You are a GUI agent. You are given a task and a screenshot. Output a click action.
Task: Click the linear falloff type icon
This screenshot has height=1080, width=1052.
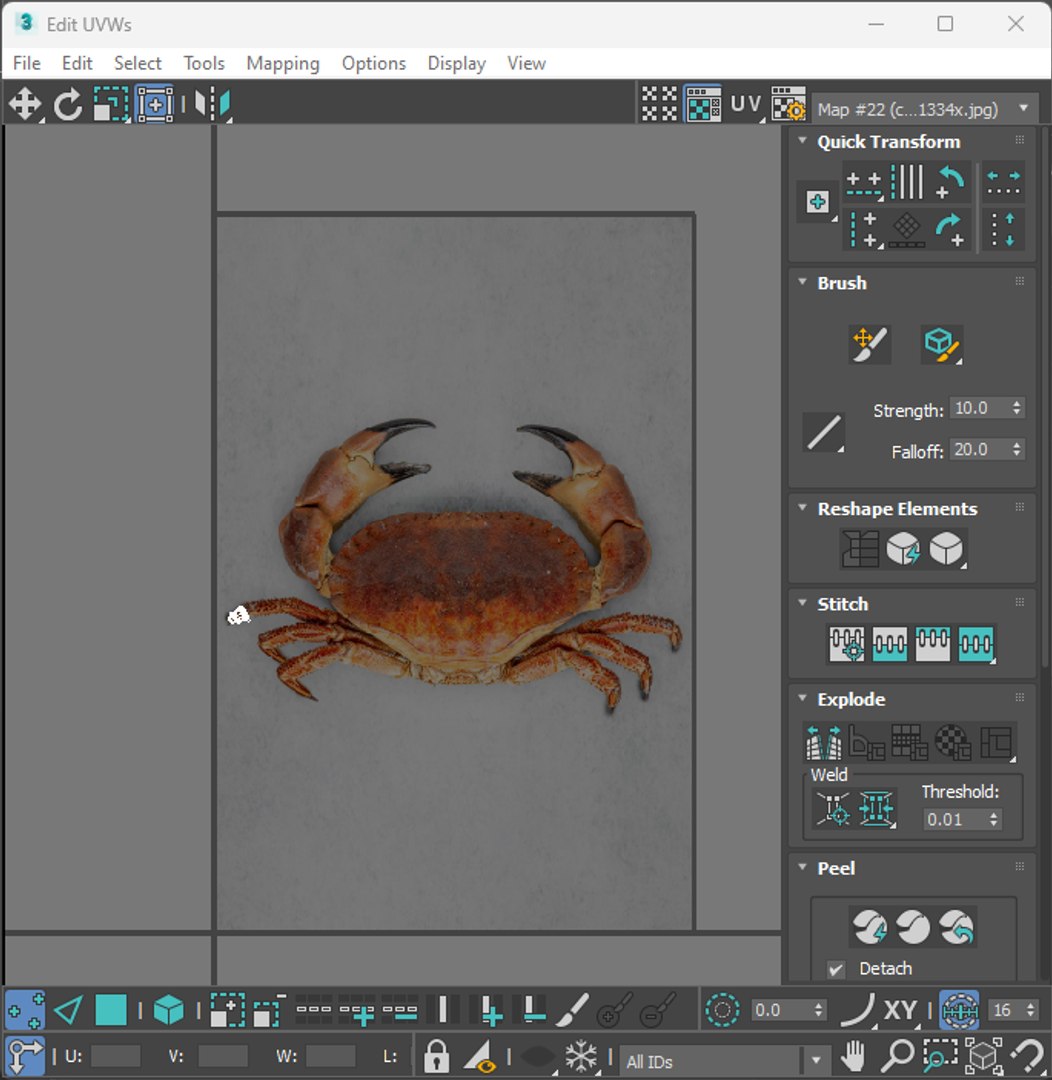pos(824,433)
